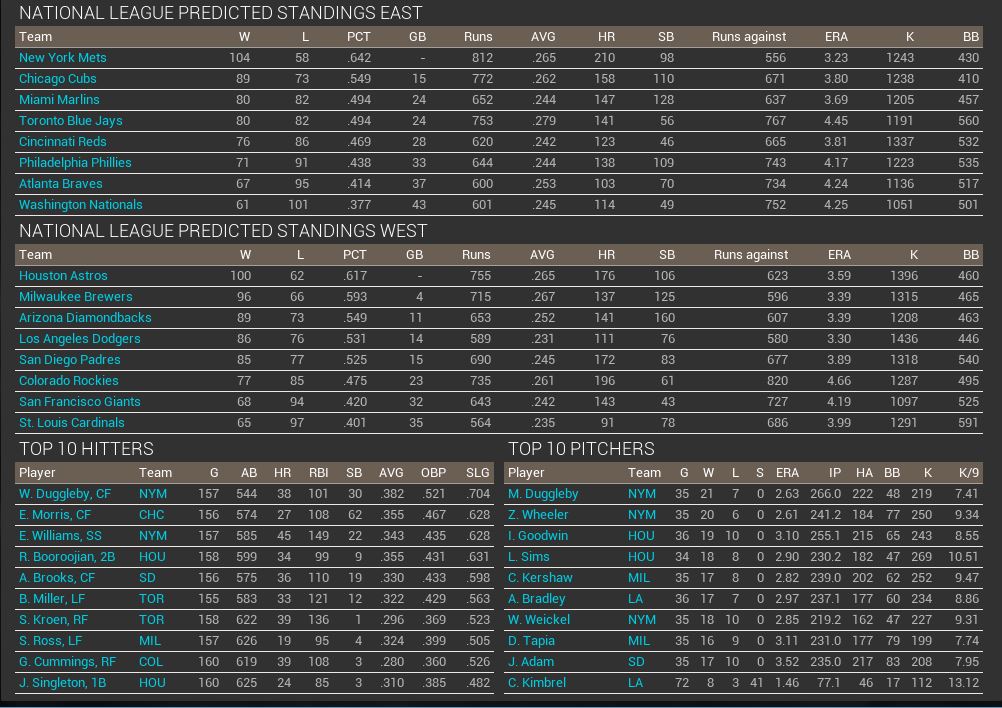
Task: Open the Washington Nationals team link
Action: [80, 205]
